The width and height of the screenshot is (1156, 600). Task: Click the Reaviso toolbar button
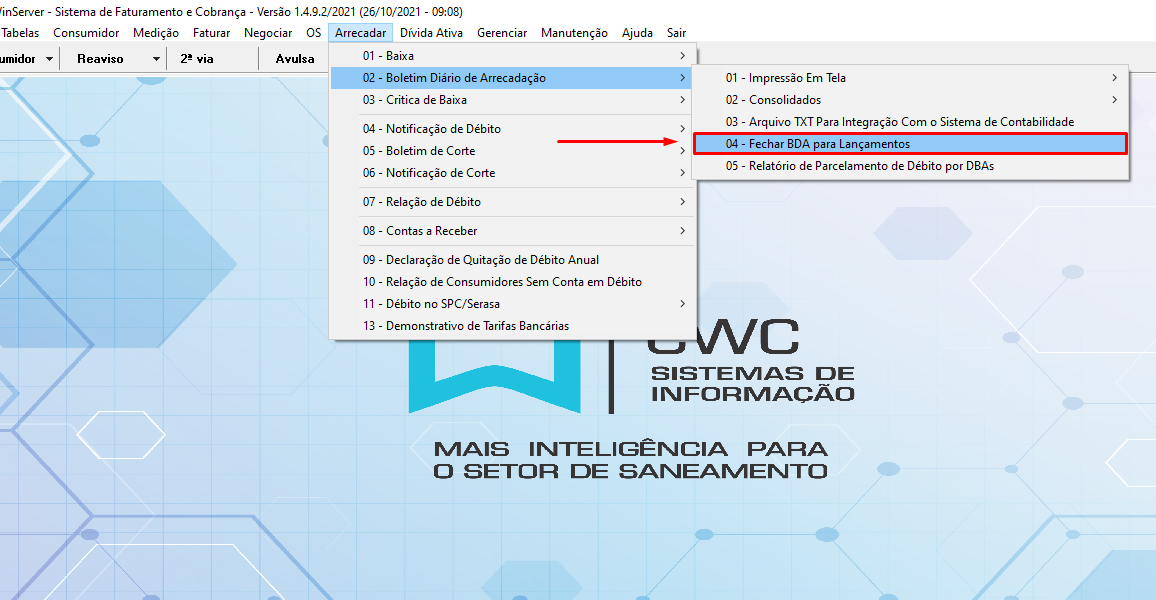[100, 59]
